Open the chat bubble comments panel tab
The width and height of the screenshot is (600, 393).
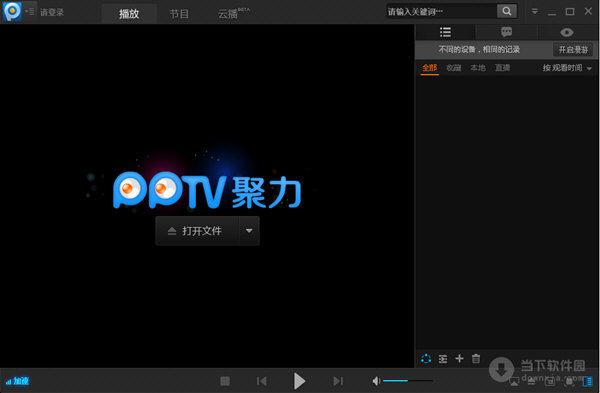[507, 32]
